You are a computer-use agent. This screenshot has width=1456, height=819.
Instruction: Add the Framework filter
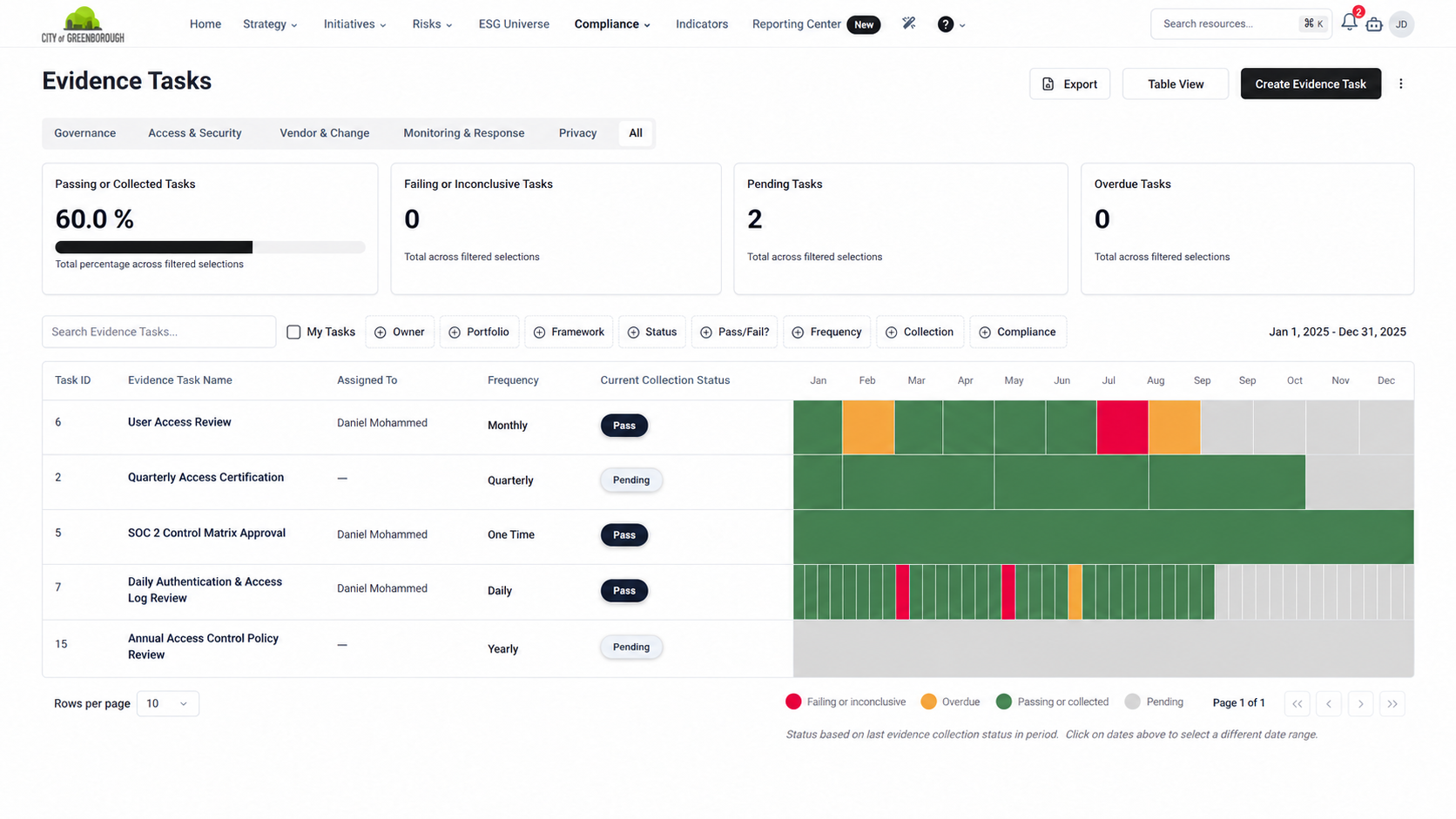pos(569,332)
